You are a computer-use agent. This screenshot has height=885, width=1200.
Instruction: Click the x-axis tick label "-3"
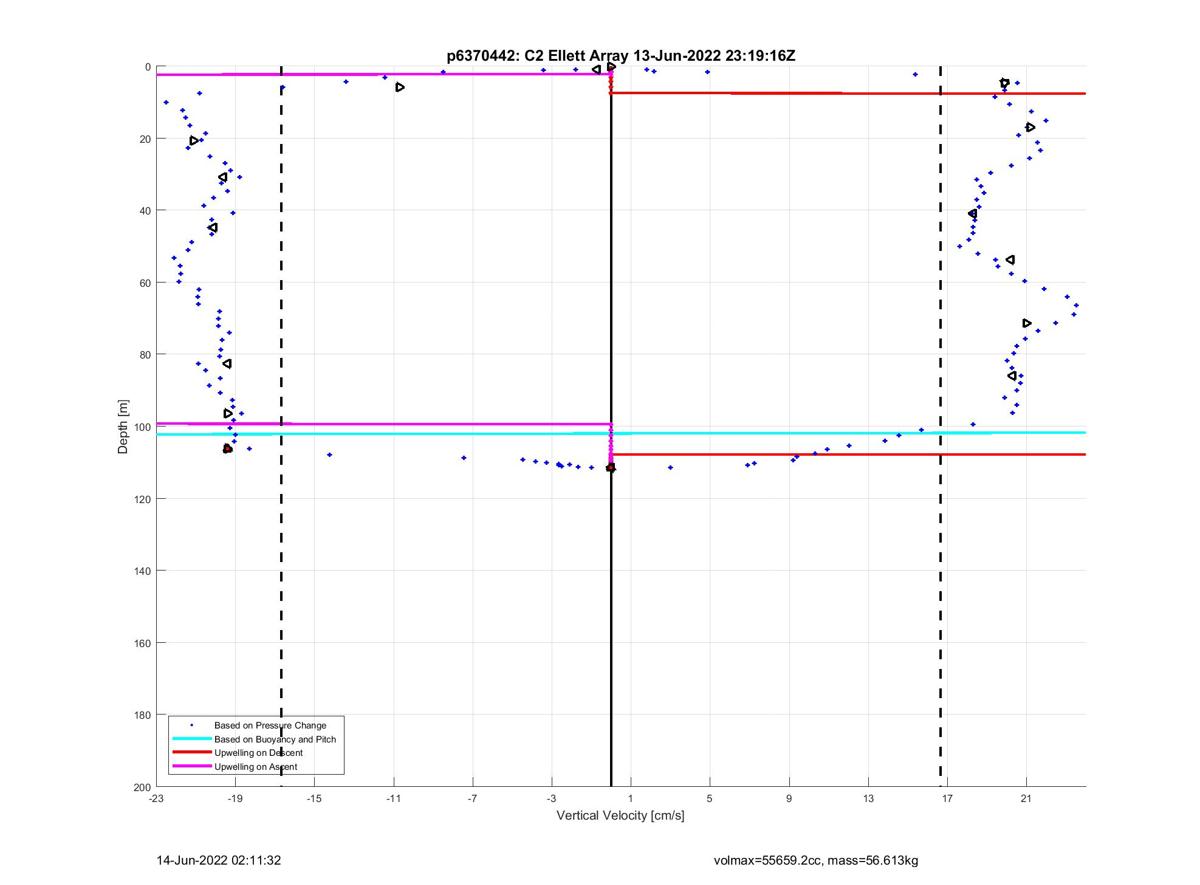tap(551, 798)
